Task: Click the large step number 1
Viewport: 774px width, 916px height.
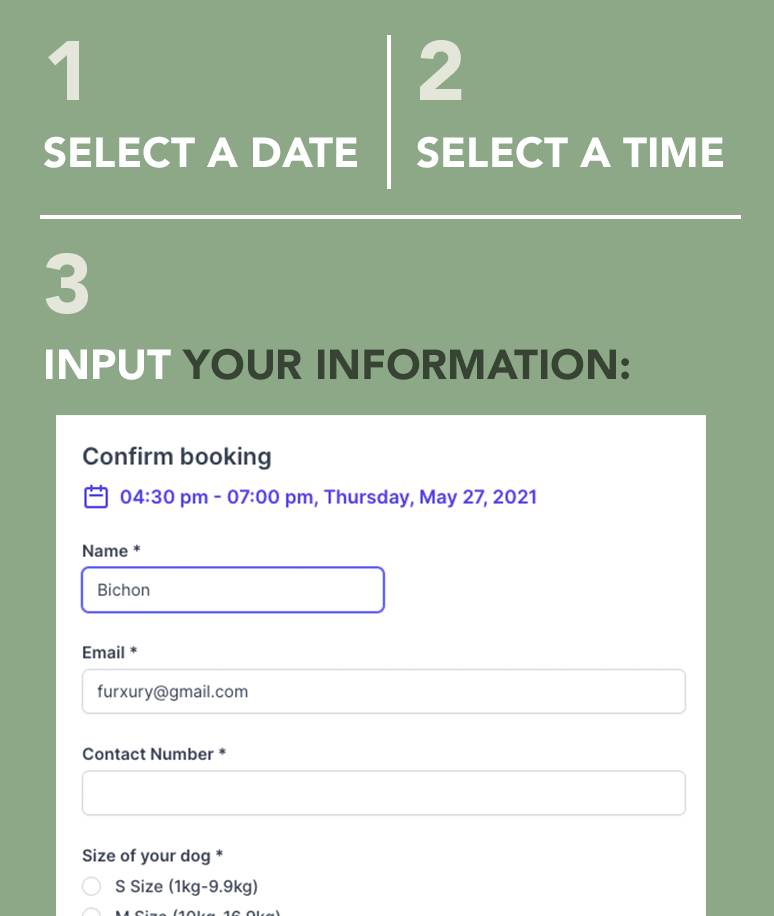Action: [x=65, y=71]
